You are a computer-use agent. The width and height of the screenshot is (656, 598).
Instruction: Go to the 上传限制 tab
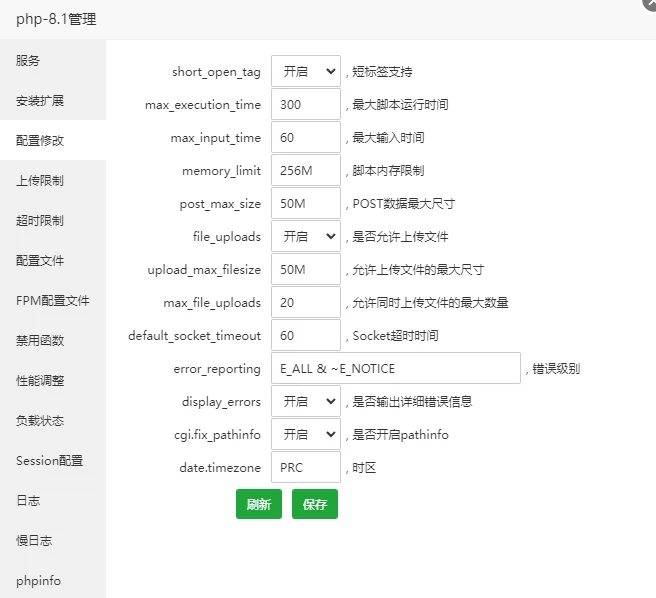pos(53,180)
